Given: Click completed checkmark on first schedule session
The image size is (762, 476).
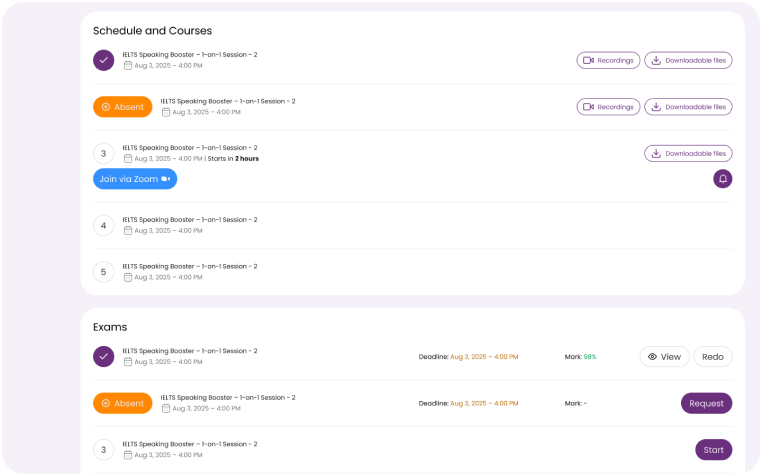Looking at the screenshot, I should coord(103,60).
